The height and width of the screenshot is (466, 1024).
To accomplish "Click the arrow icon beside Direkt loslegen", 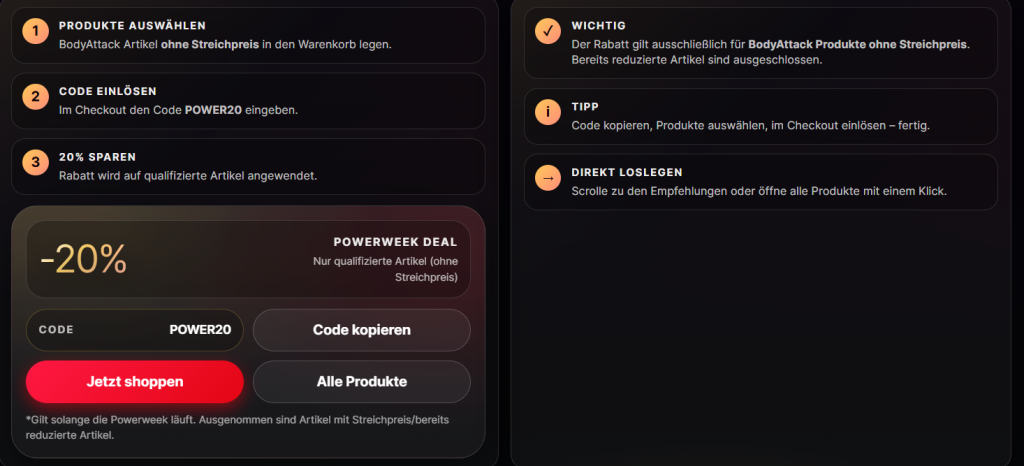I will (548, 179).
